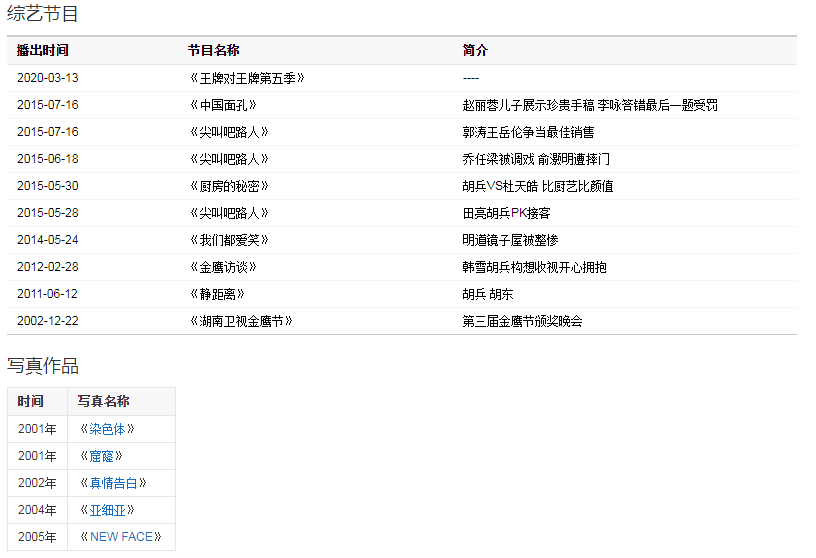Viewport: 816px width, 558px height.
Task: Click the 《我们都爱笑》 program name
Action: (x=229, y=240)
